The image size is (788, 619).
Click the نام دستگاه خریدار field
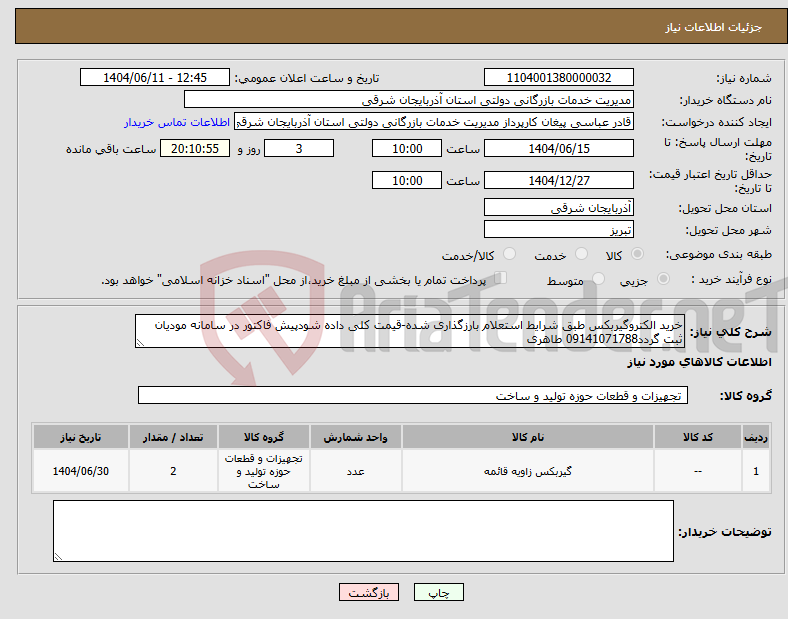click(x=409, y=99)
